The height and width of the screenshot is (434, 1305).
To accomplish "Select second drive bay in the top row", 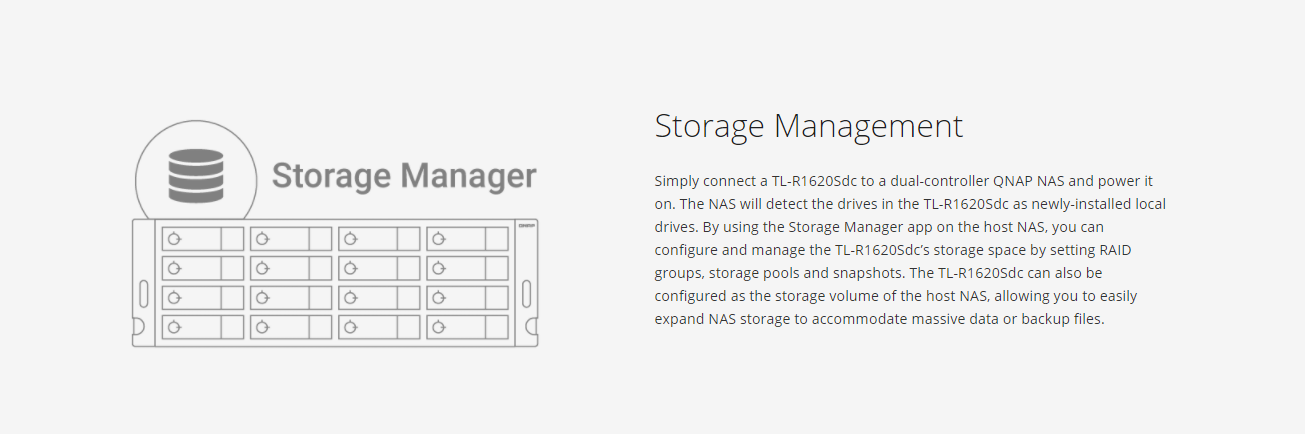I will pos(291,239).
